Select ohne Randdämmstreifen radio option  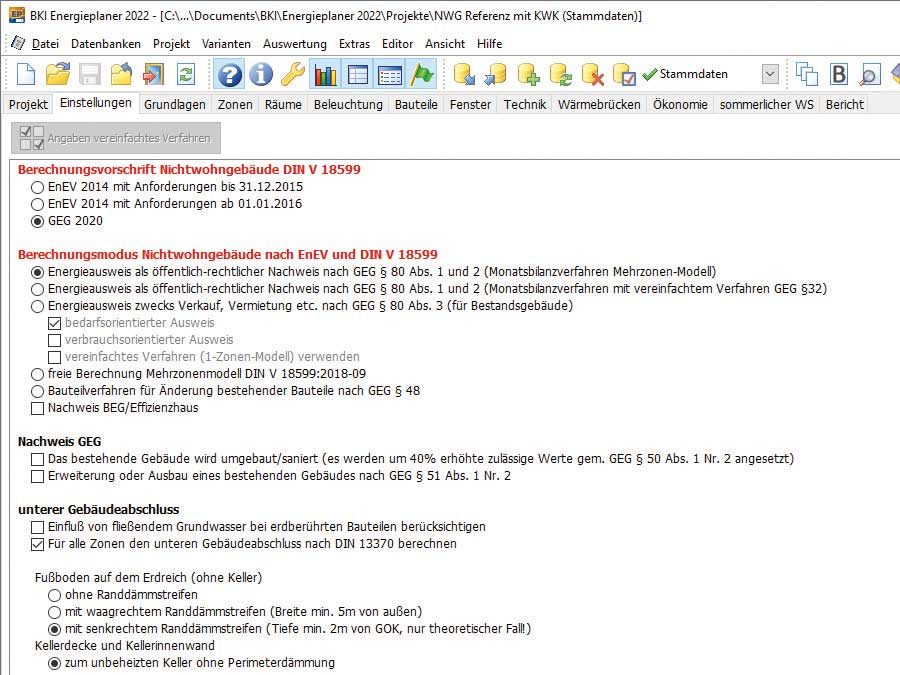[55, 595]
